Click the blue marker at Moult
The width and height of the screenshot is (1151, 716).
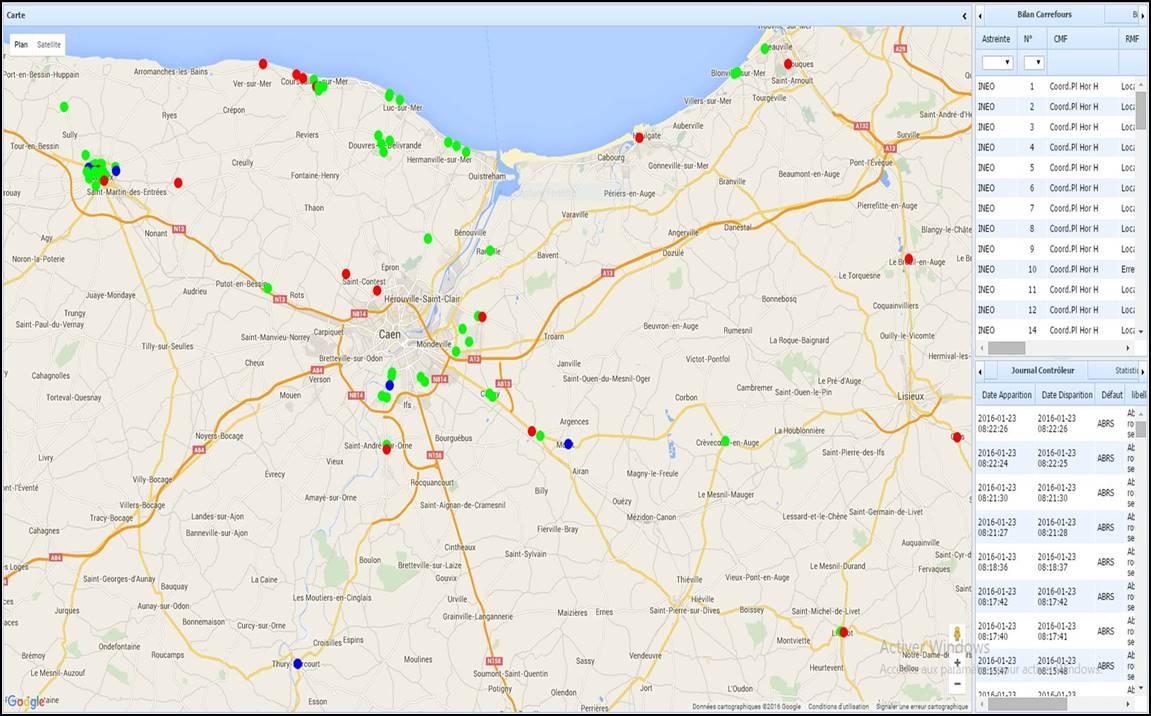(568, 444)
